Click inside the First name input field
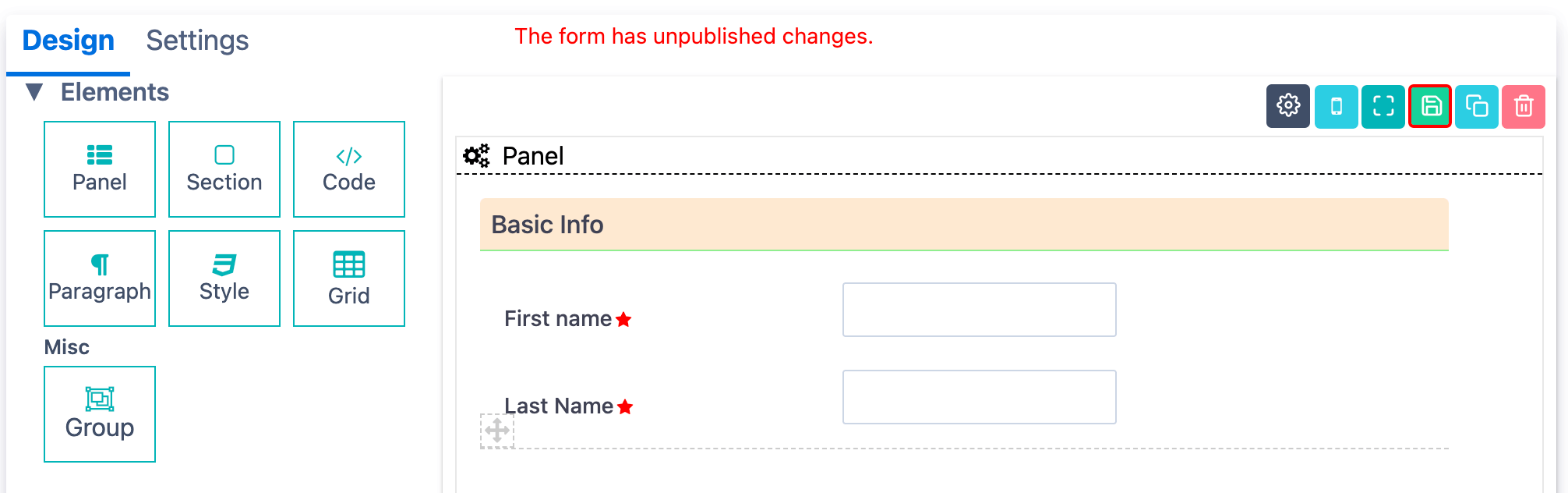Screen dimensions: 1568x493 click(979, 310)
